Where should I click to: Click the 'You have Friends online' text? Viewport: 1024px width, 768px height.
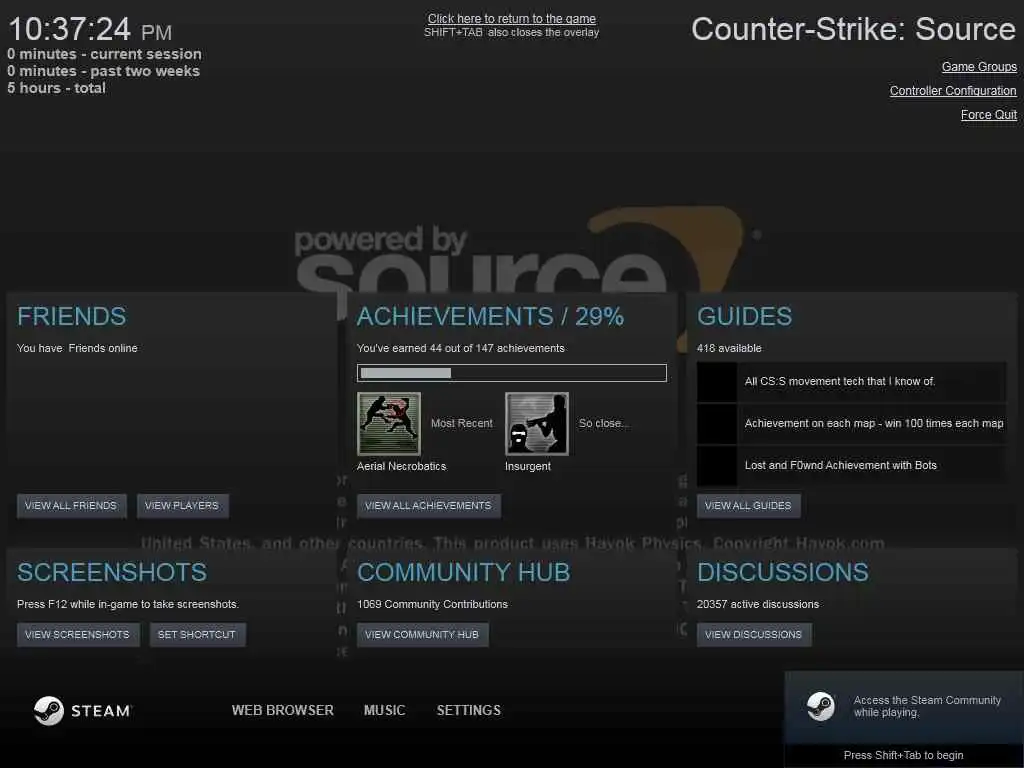pyautogui.click(x=77, y=349)
